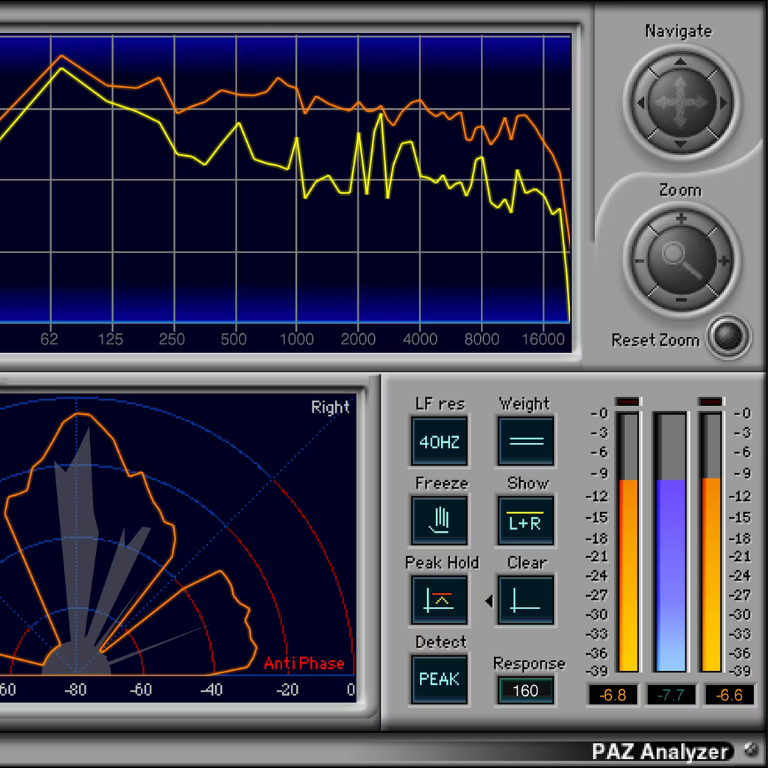Image resolution: width=768 pixels, height=768 pixels.
Task: Click the Navigate pad down arrow
Action: pyautogui.click(x=681, y=143)
